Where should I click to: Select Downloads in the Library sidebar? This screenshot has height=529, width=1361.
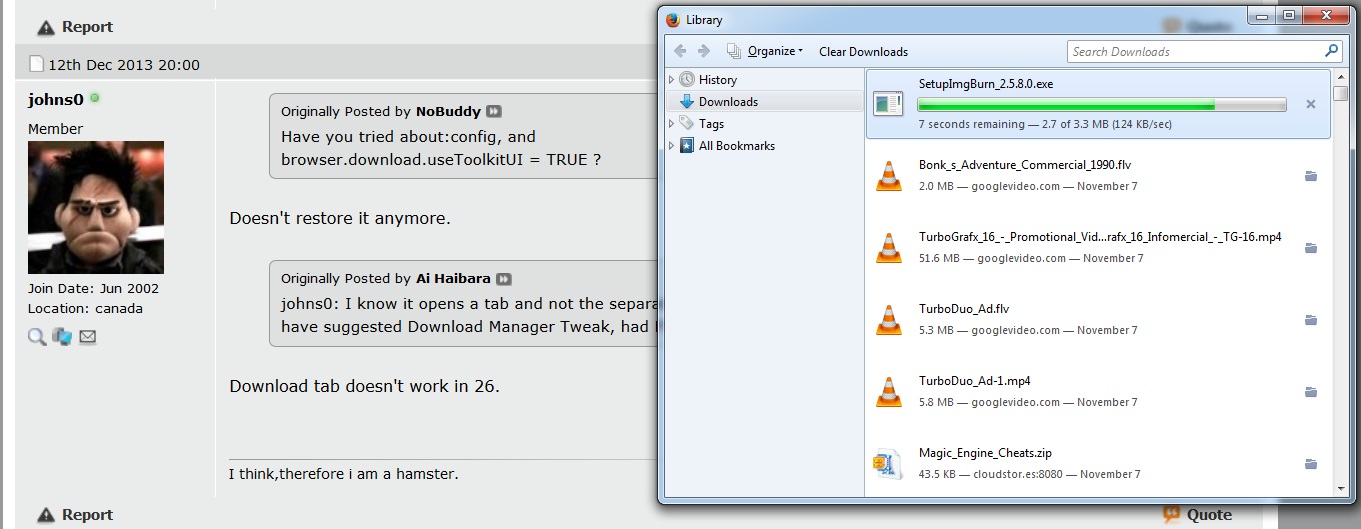728,102
